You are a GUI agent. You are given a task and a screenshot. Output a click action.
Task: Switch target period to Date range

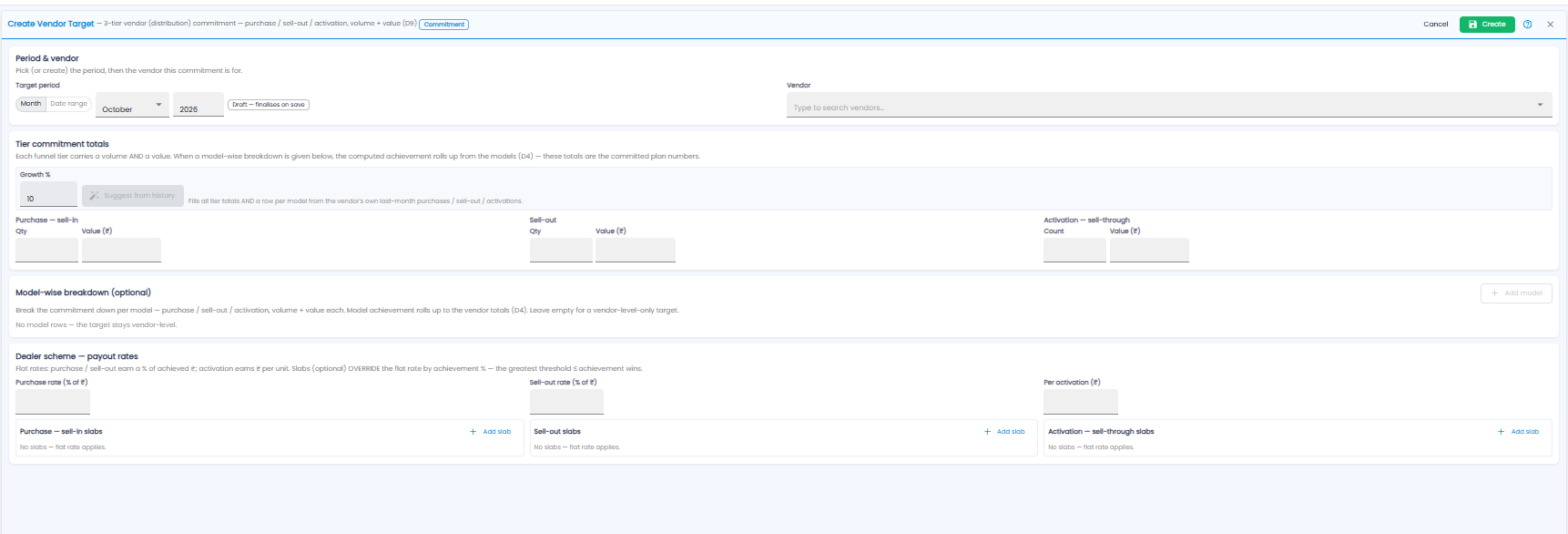(69, 104)
